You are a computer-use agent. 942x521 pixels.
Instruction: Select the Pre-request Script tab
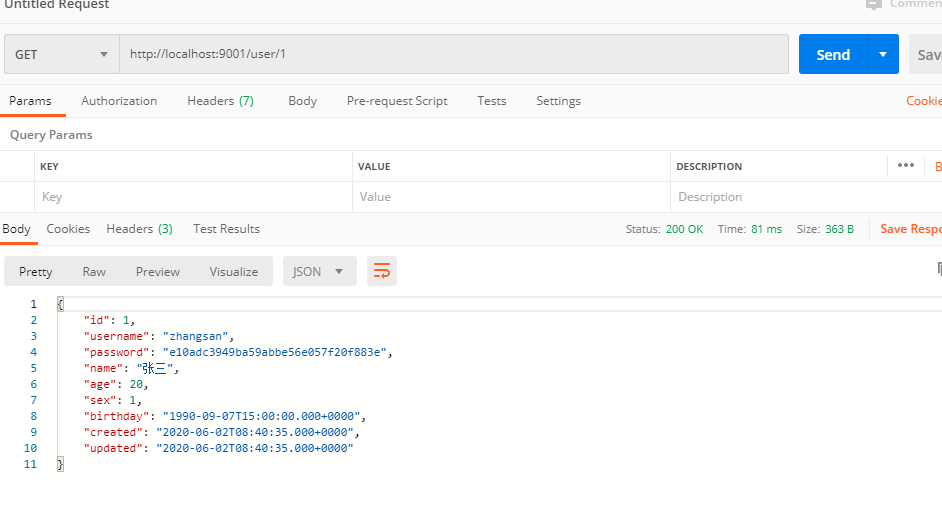click(x=397, y=101)
